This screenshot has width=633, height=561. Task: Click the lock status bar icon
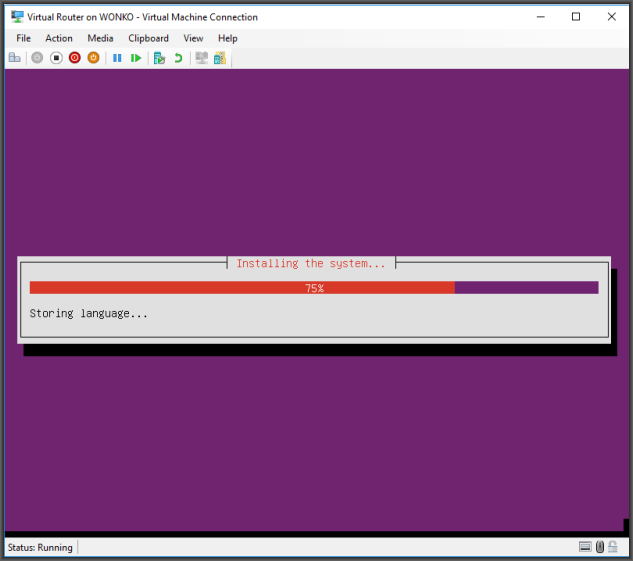pyautogui.click(x=613, y=547)
